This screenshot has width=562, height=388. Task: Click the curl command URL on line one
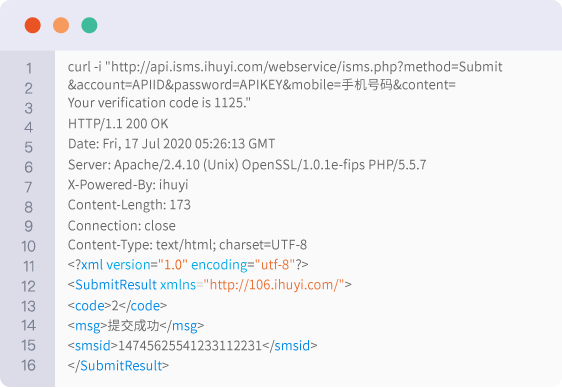306,67
